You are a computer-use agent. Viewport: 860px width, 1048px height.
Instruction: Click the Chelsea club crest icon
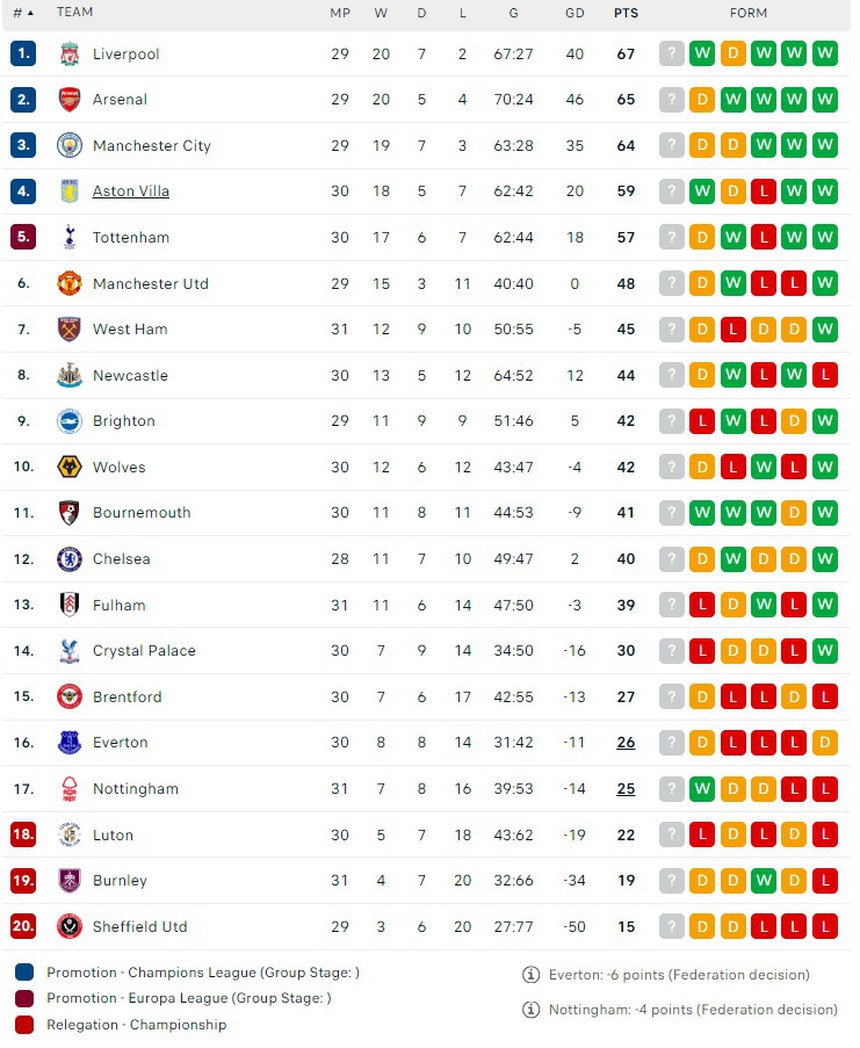pos(69,559)
